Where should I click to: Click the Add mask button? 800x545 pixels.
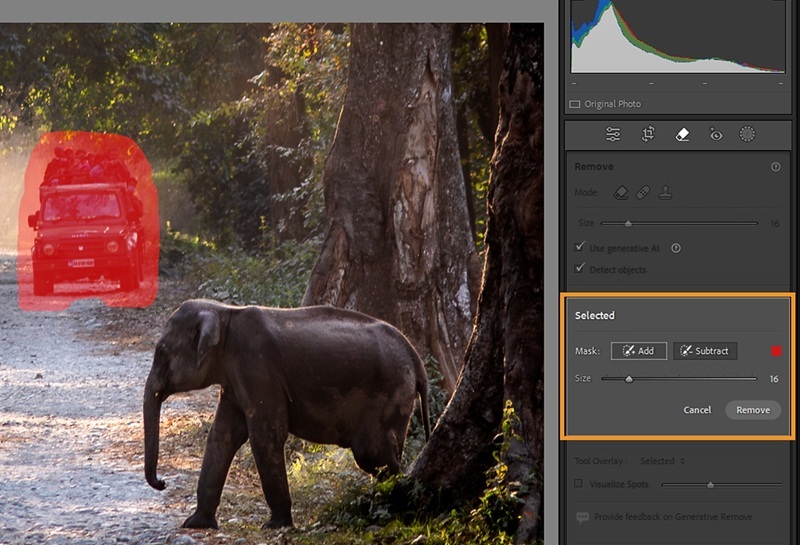(639, 351)
